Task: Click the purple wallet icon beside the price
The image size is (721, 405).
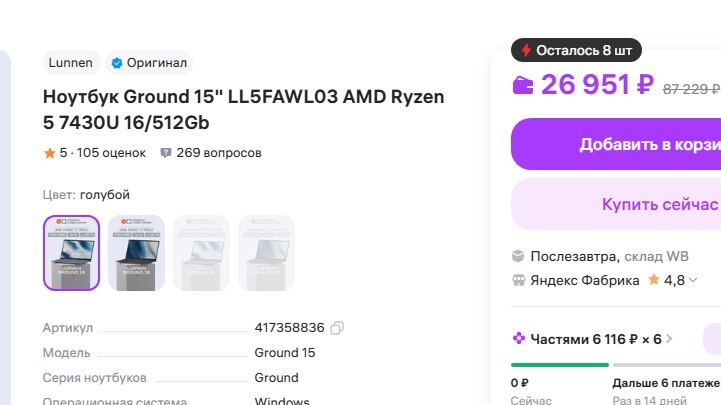Action: (x=523, y=86)
